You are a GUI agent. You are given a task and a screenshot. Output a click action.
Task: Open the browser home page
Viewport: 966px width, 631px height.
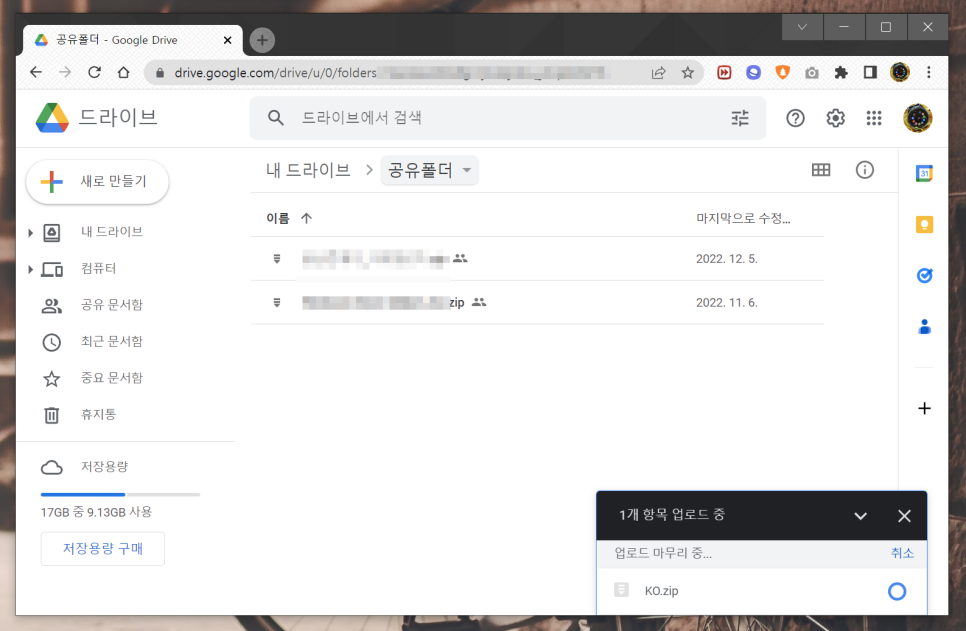tap(123, 72)
